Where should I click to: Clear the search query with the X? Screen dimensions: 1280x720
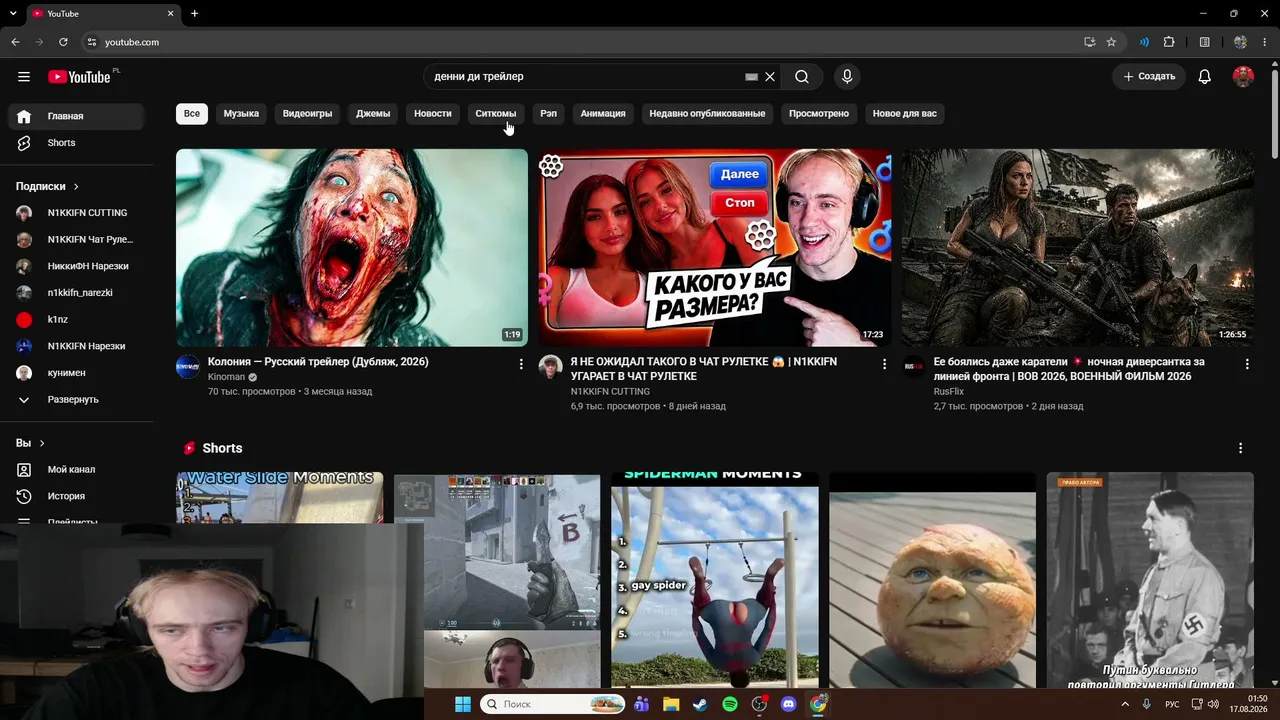click(x=770, y=77)
